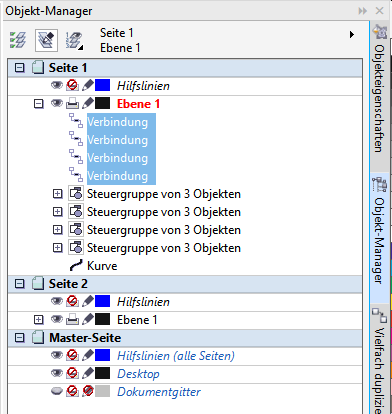Switch to Vielfach duplizieren docker tab
Viewport: 392px width, 414px height.
pos(380,360)
